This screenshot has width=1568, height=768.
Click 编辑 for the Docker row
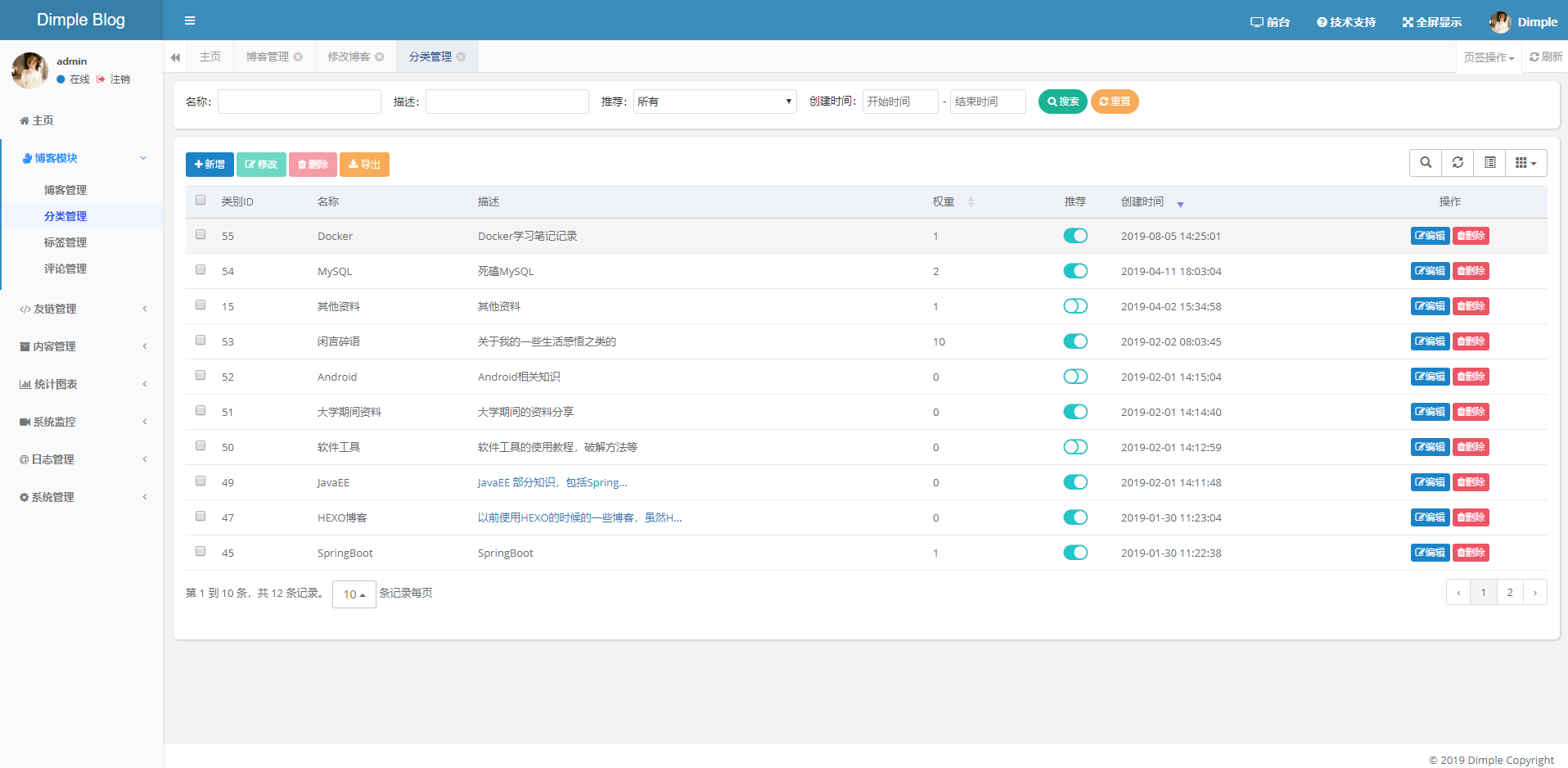pyautogui.click(x=1430, y=236)
